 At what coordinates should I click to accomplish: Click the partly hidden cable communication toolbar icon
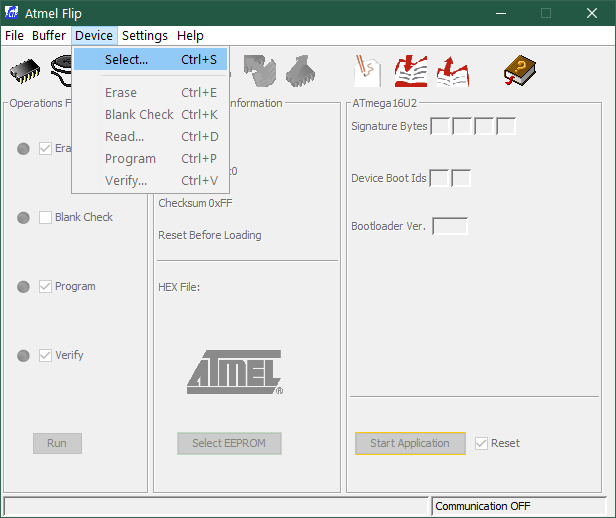(x=61, y=71)
